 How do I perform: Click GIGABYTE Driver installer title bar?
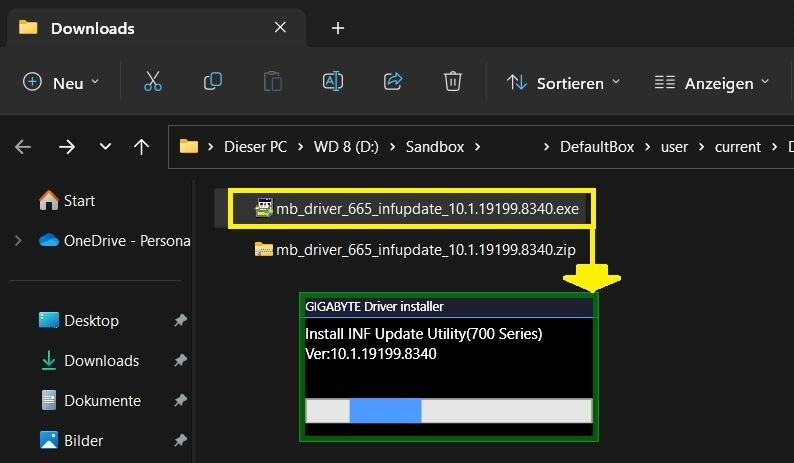pos(449,306)
